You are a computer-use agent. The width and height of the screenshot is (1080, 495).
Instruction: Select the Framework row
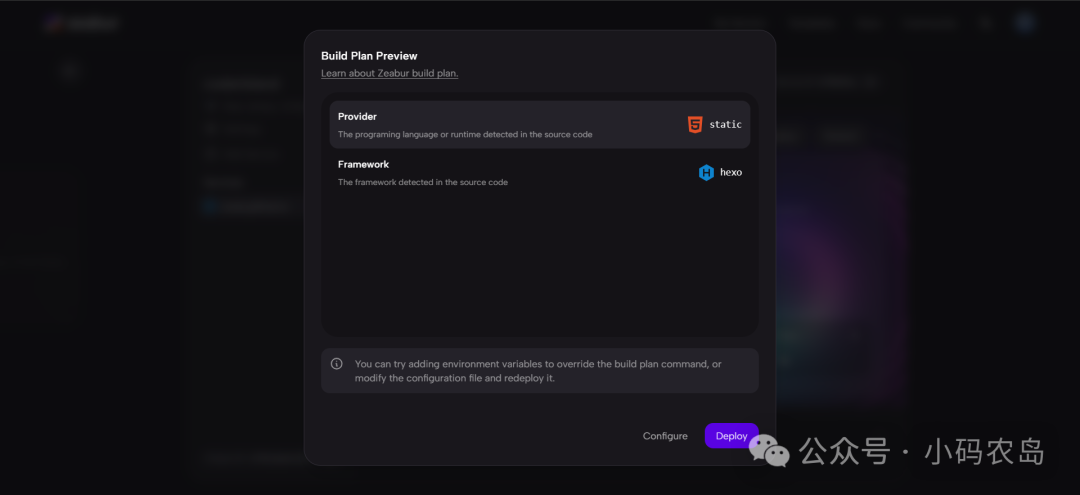tap(540, 173)
